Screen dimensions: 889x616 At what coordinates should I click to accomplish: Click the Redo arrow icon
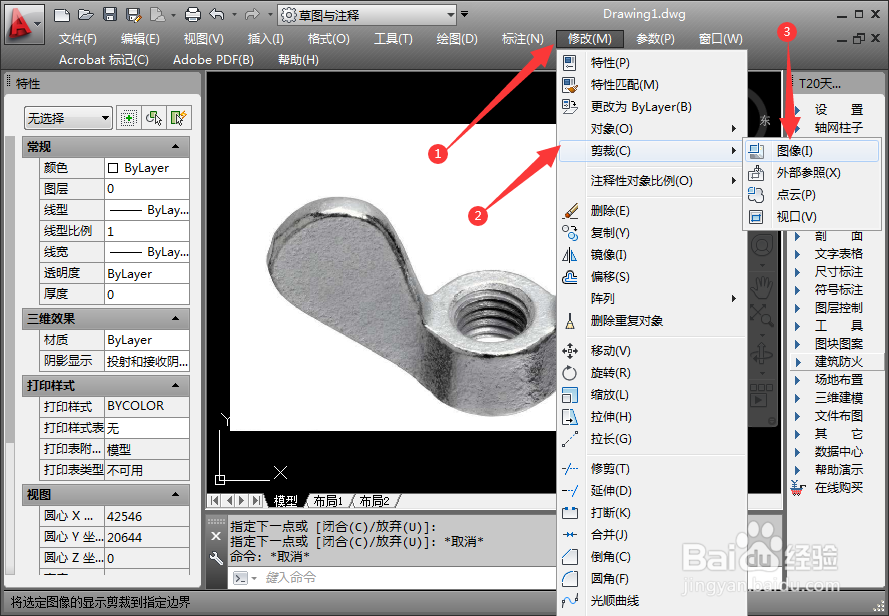pyautogui.click(x=252, y=15)
